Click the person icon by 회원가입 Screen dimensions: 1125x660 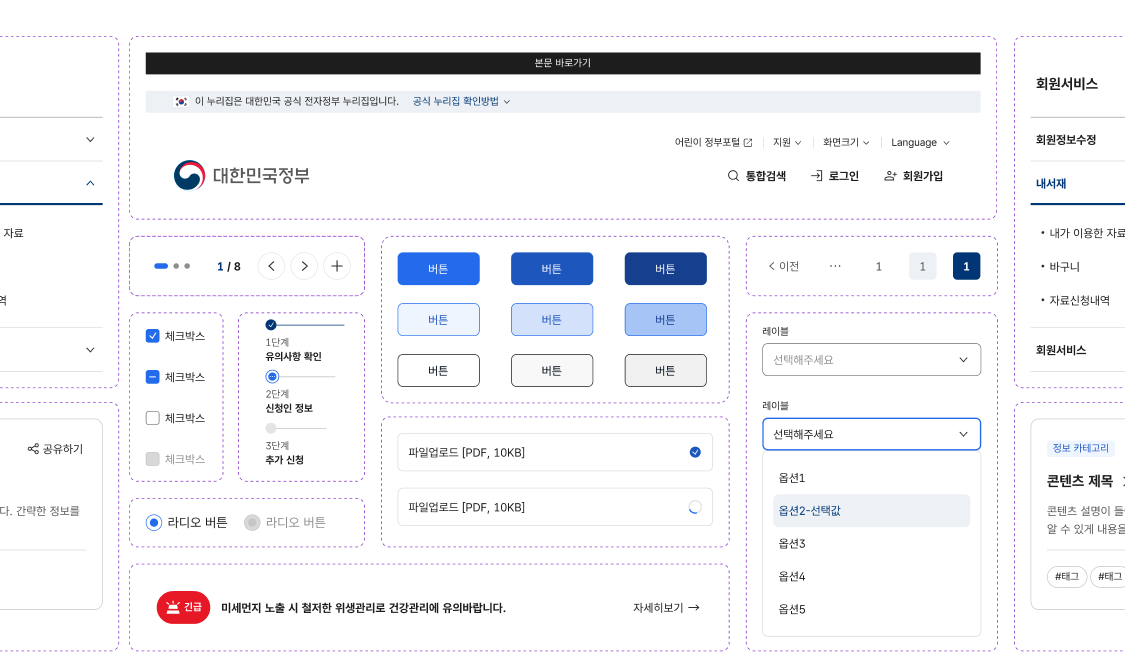tap(890, 176)
